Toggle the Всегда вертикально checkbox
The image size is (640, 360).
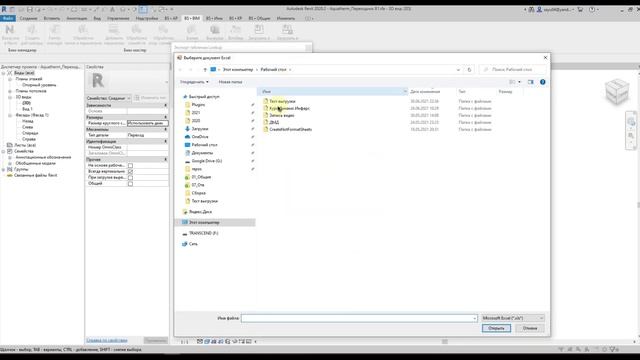[x=130, y=172]
